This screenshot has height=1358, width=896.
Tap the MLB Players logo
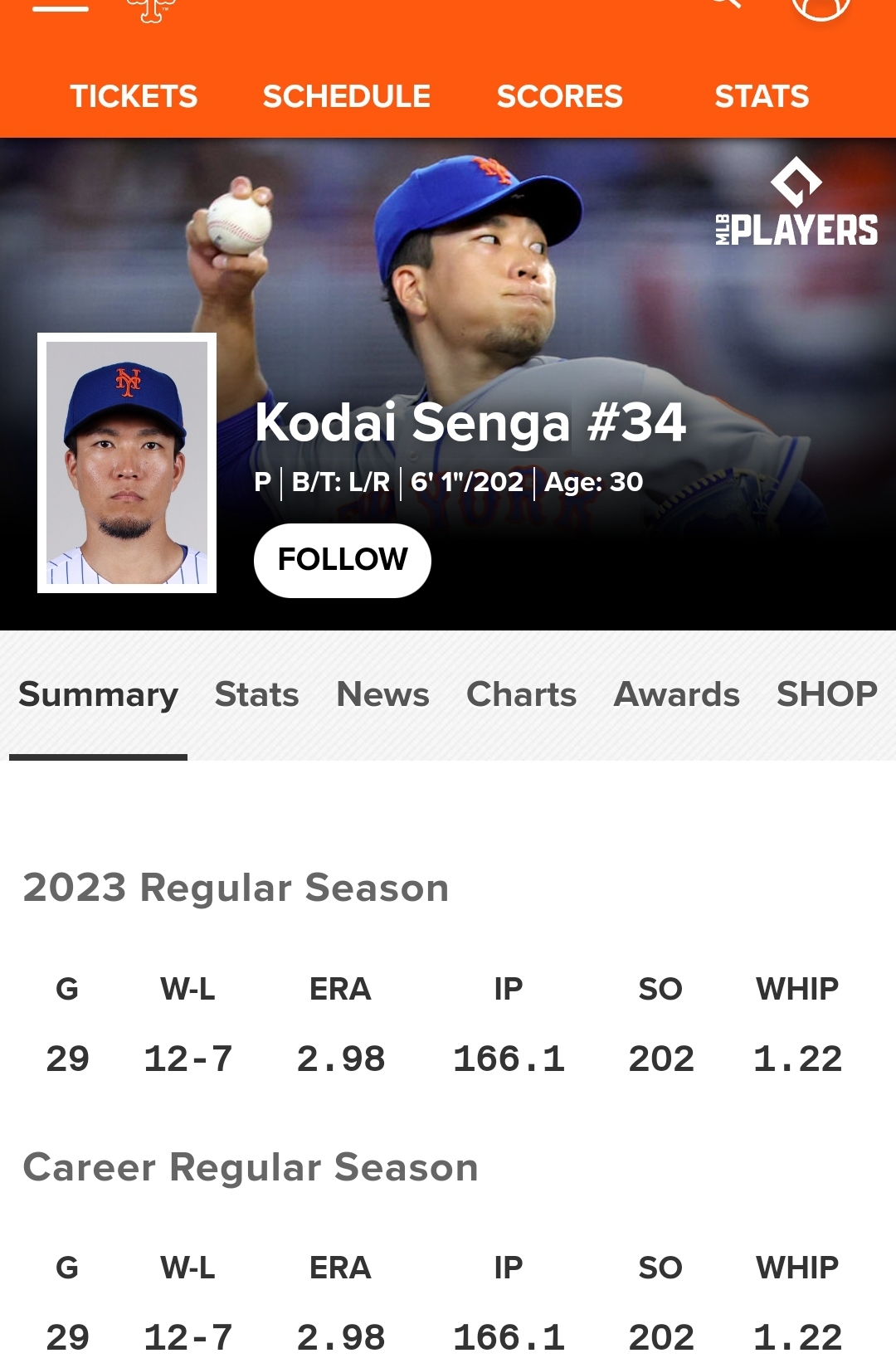tap(796, 204)
